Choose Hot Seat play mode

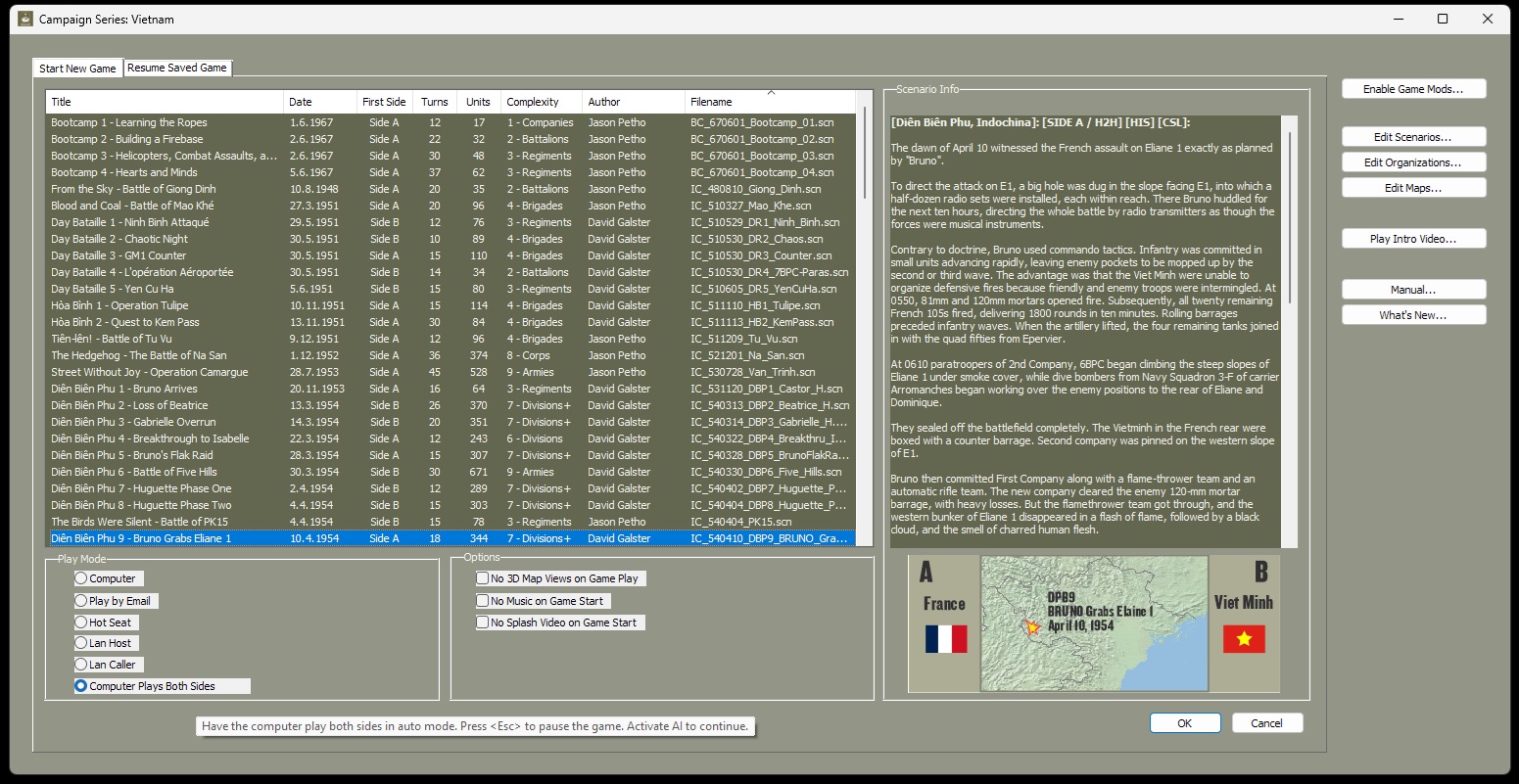104,623
